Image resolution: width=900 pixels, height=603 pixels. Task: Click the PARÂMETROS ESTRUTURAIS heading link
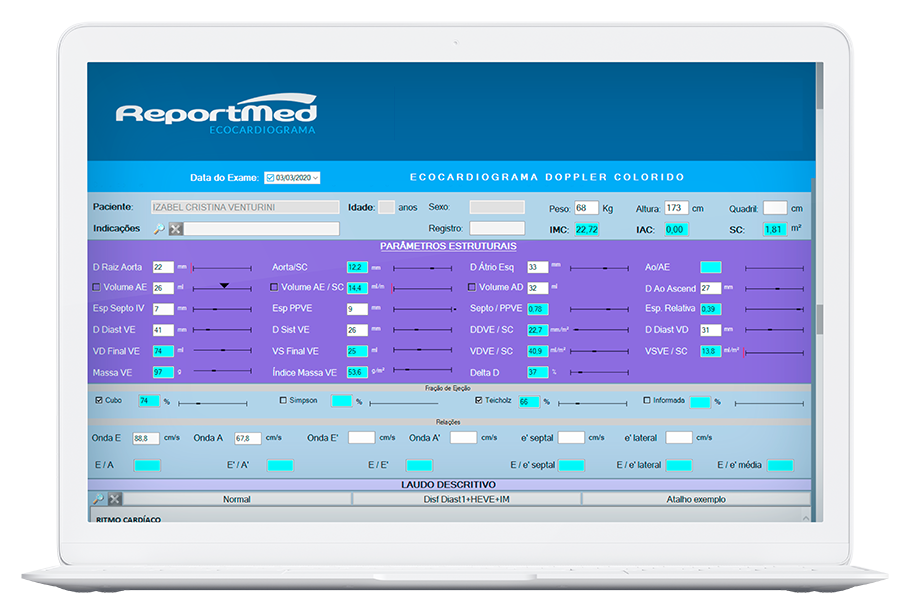click(448, 246)
